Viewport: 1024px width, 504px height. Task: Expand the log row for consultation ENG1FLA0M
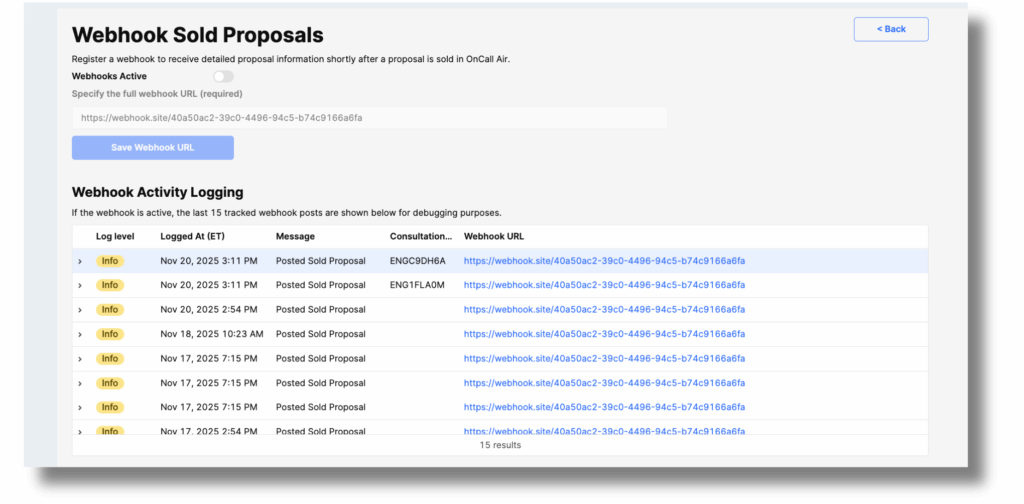click(x=80, y=285)
